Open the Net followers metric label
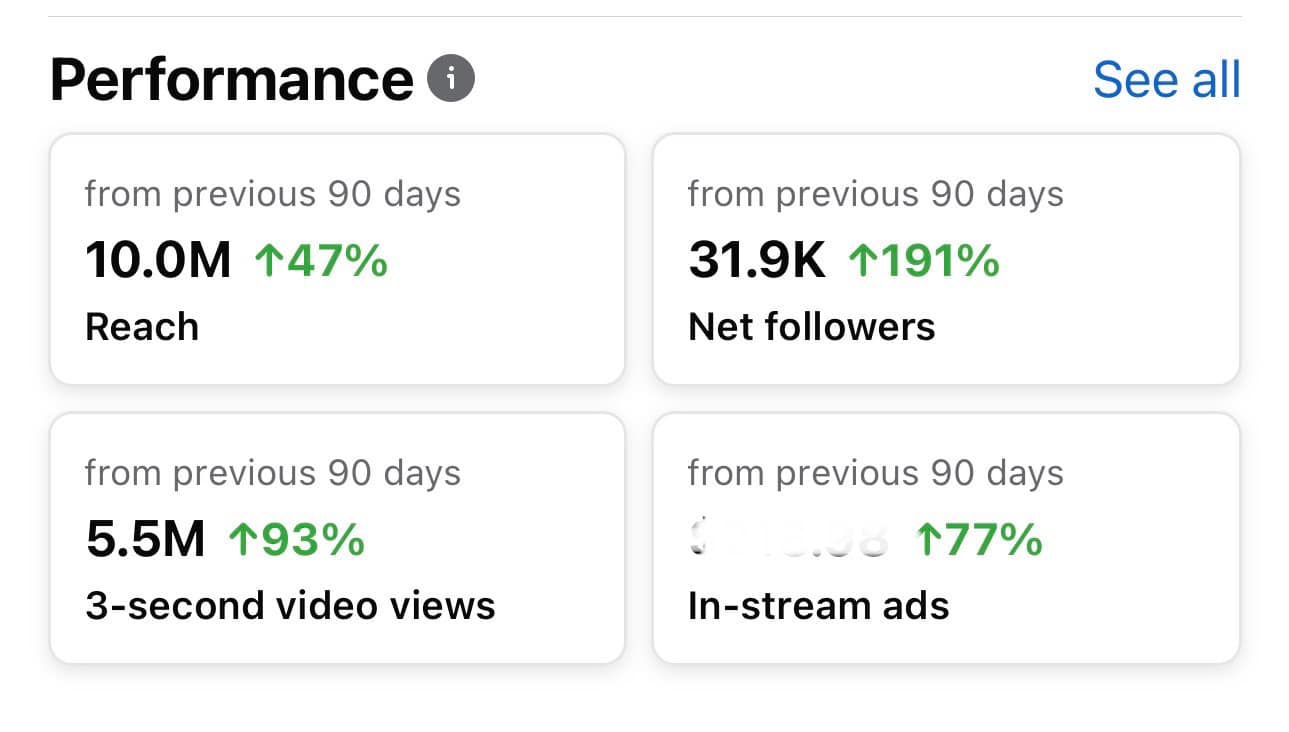 (x=812, y=327)
